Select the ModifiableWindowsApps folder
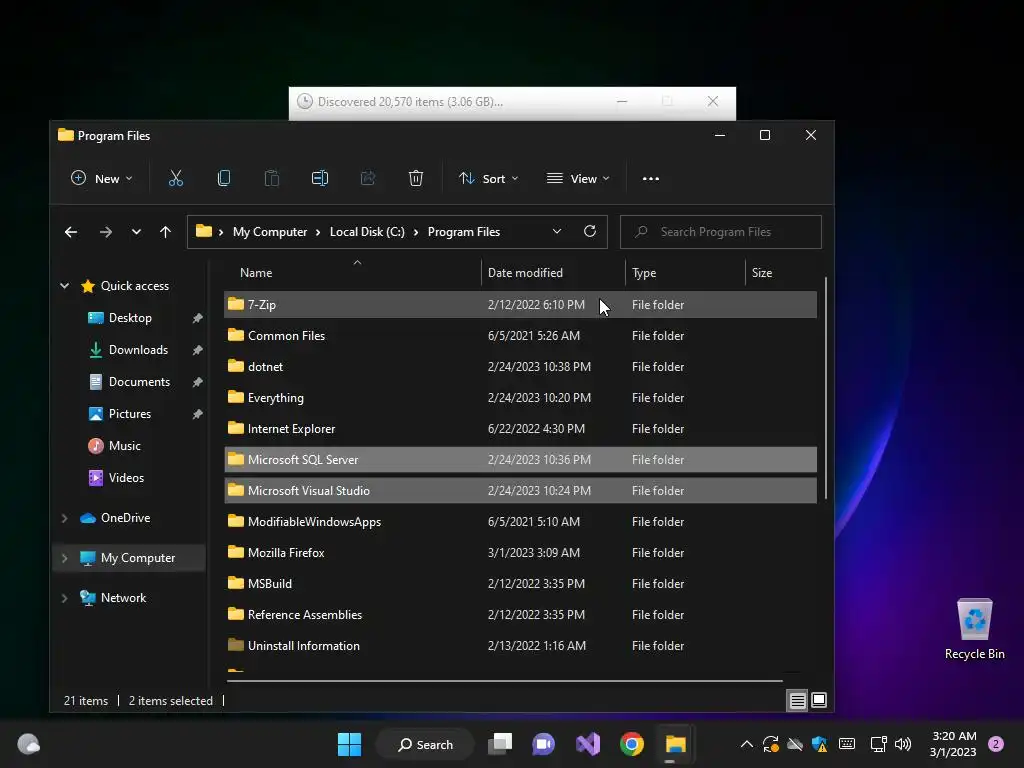Viewport: 1024px width, 768px height. pyautogui.click(x=520, y=522)
